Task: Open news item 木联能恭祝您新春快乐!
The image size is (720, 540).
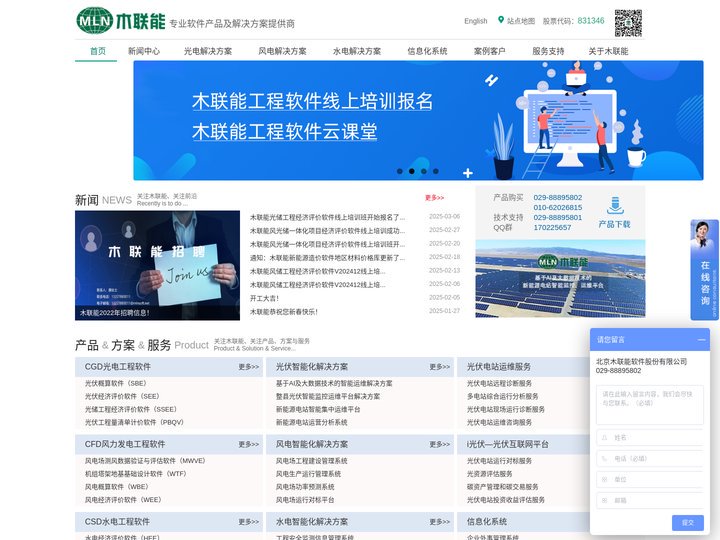Action: (x=284, y=312)
